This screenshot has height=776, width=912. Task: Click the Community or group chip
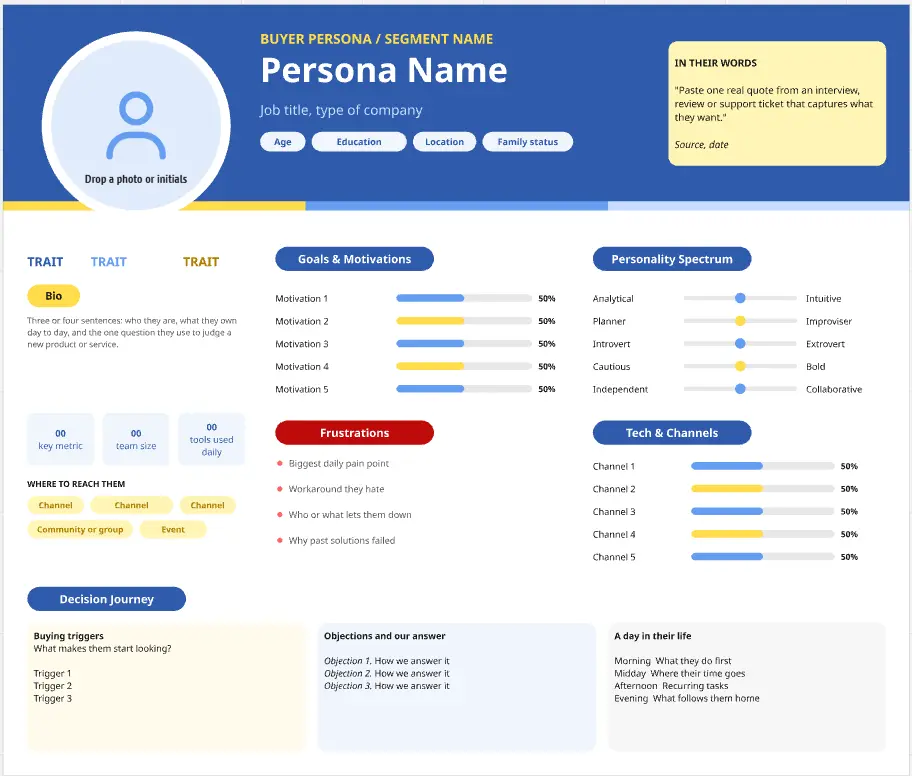tap(80, 530)
